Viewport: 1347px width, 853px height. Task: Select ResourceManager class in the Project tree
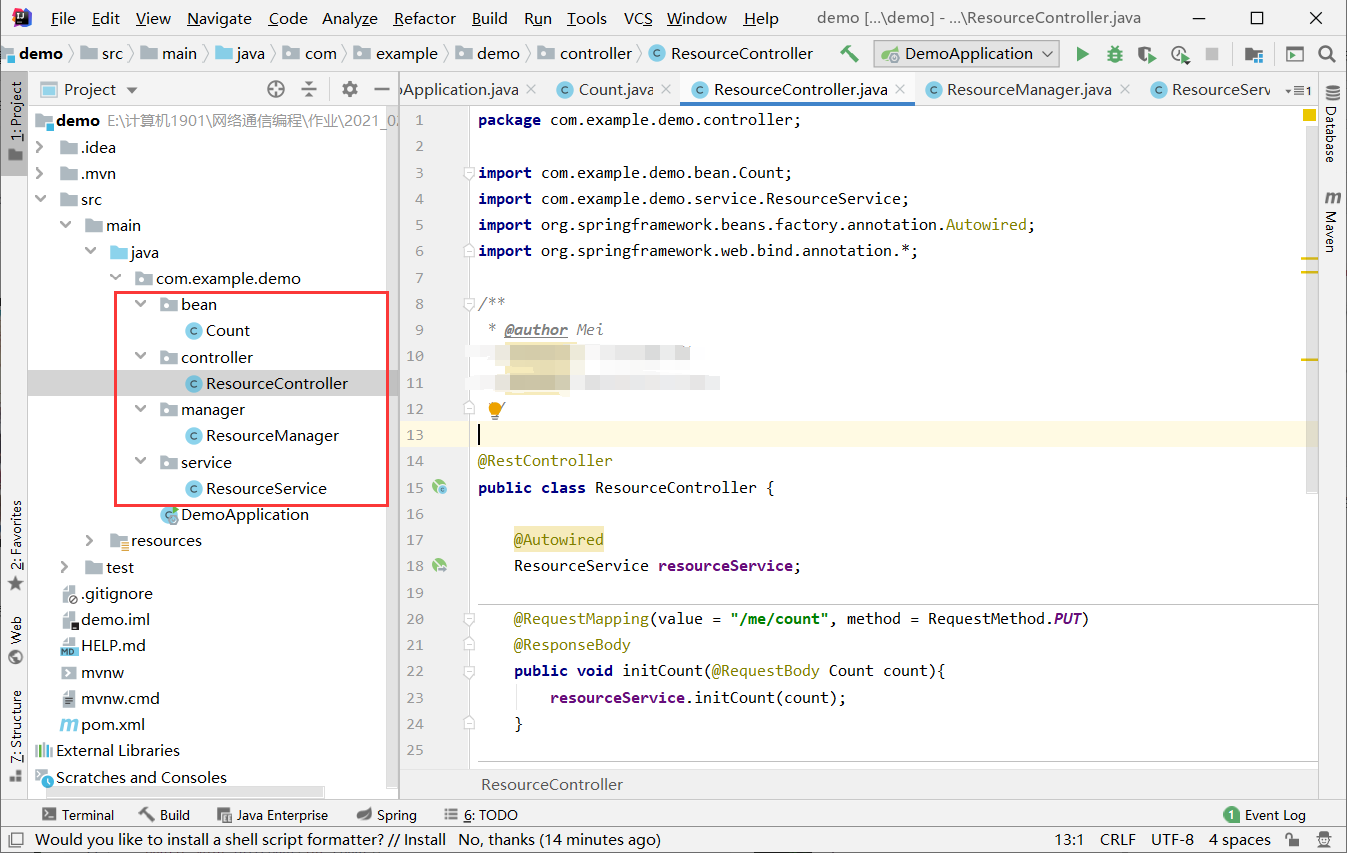click(x=262, y=436)
